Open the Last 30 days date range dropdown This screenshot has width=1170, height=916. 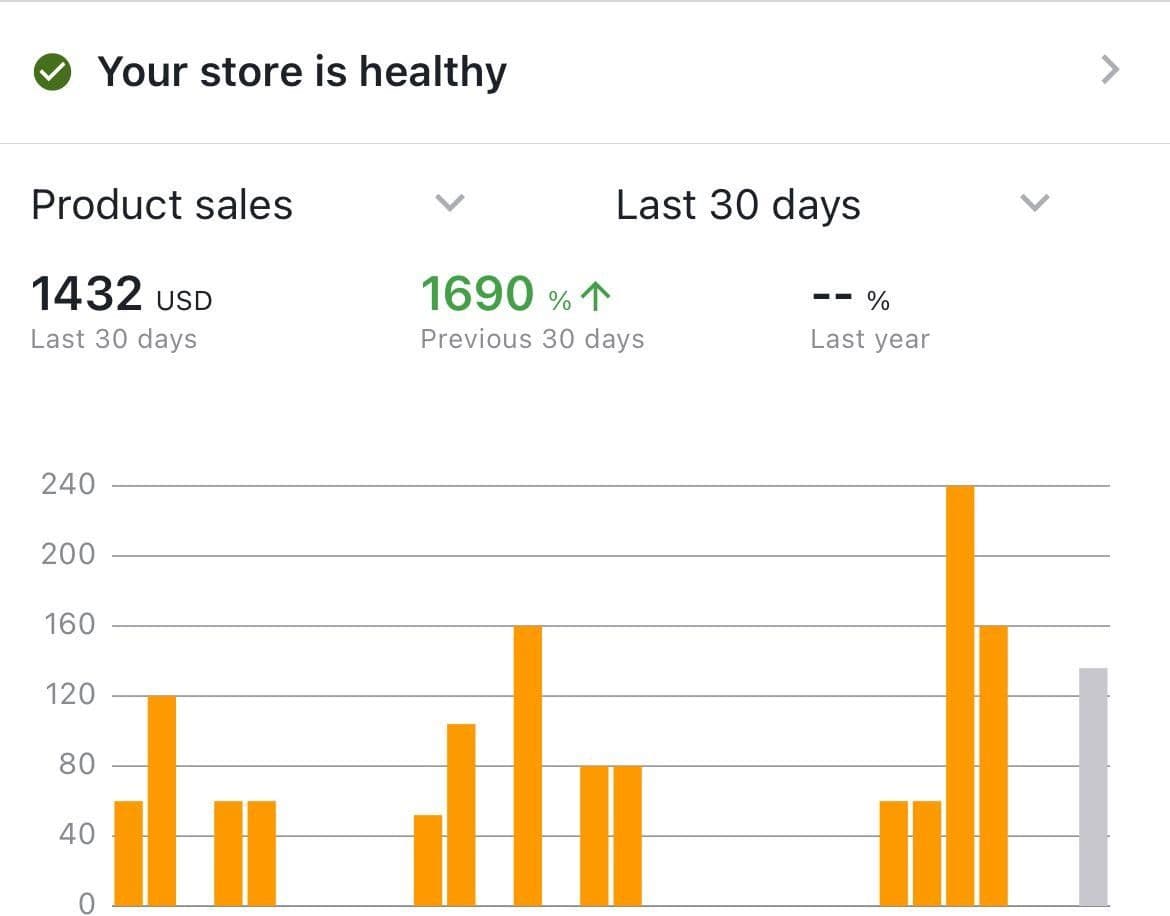pos(1034,203)
